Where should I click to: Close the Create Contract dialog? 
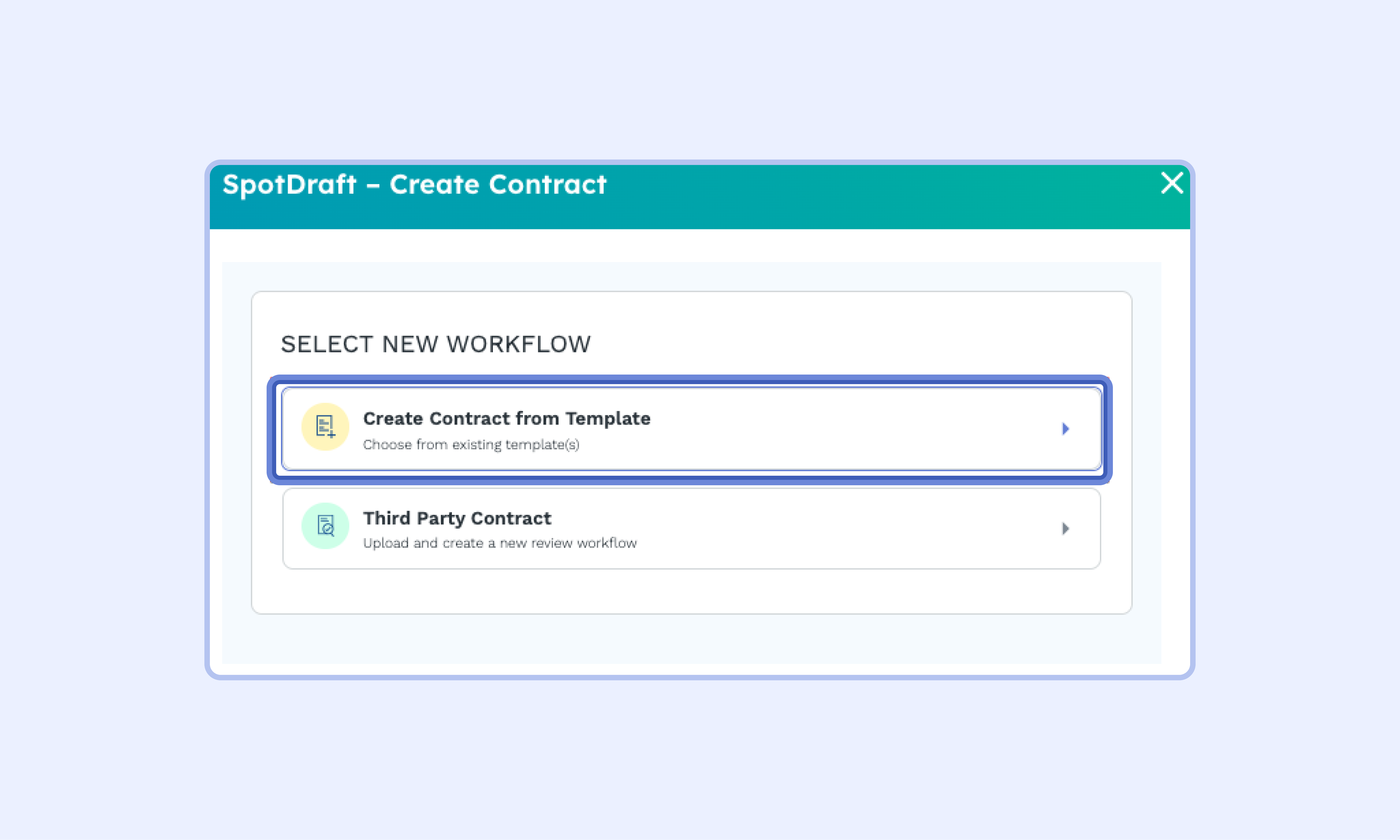(x=1171, y=183)
